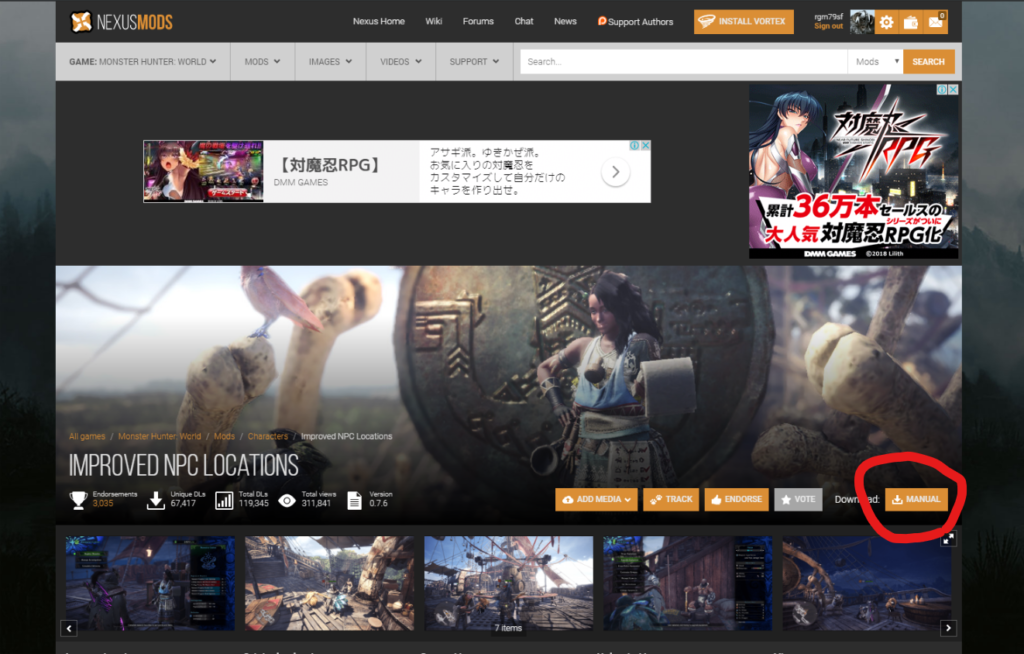This screenshot has width=1024, height=654.
Task: Expand the Game: Monster Hunter World dropdown
Action: click(x=143, y=62)
